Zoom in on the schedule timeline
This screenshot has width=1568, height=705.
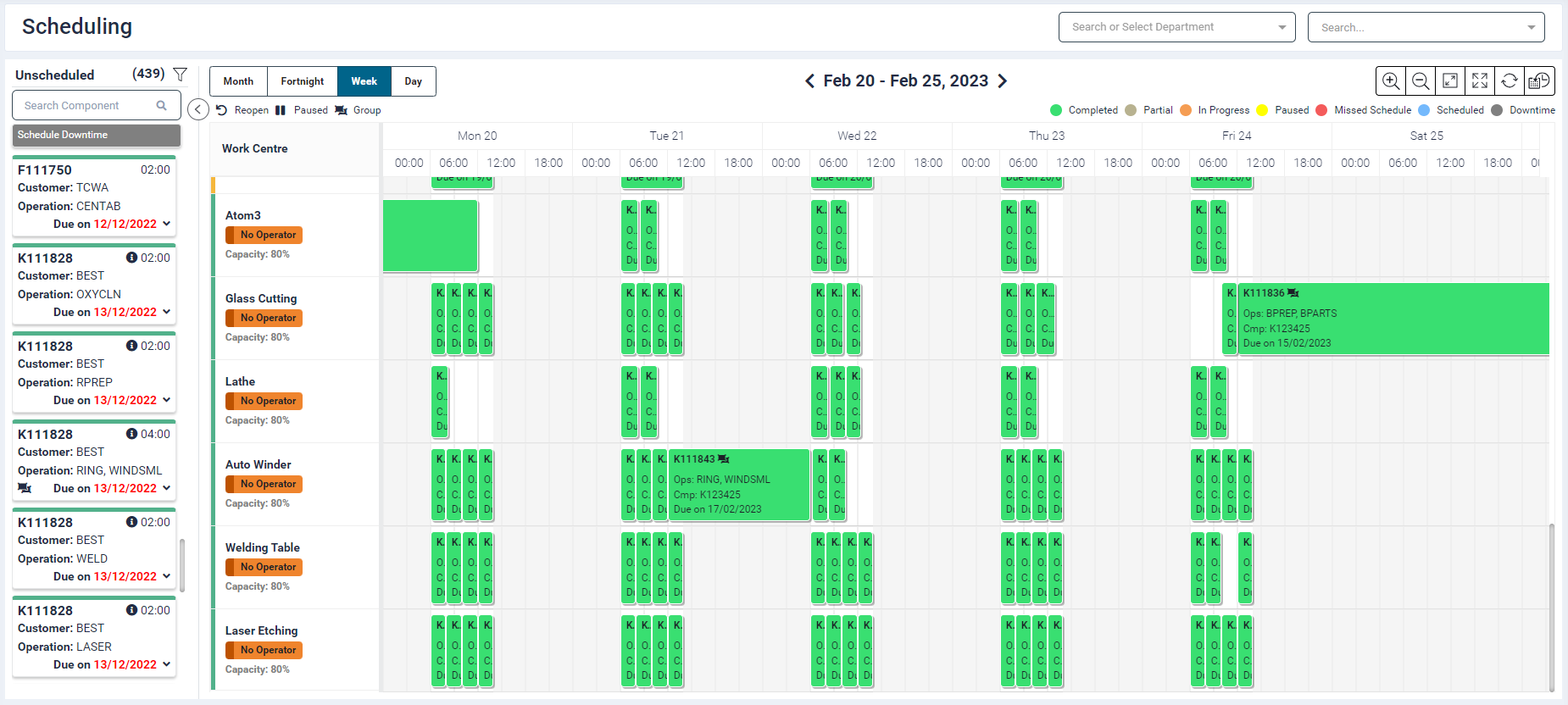tap(1390, 81)
